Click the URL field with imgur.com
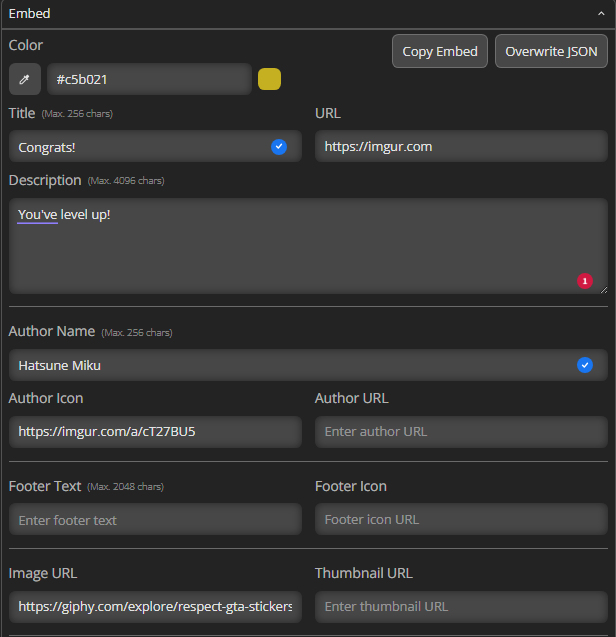This screenshot has width=616, height=637. 461,147
